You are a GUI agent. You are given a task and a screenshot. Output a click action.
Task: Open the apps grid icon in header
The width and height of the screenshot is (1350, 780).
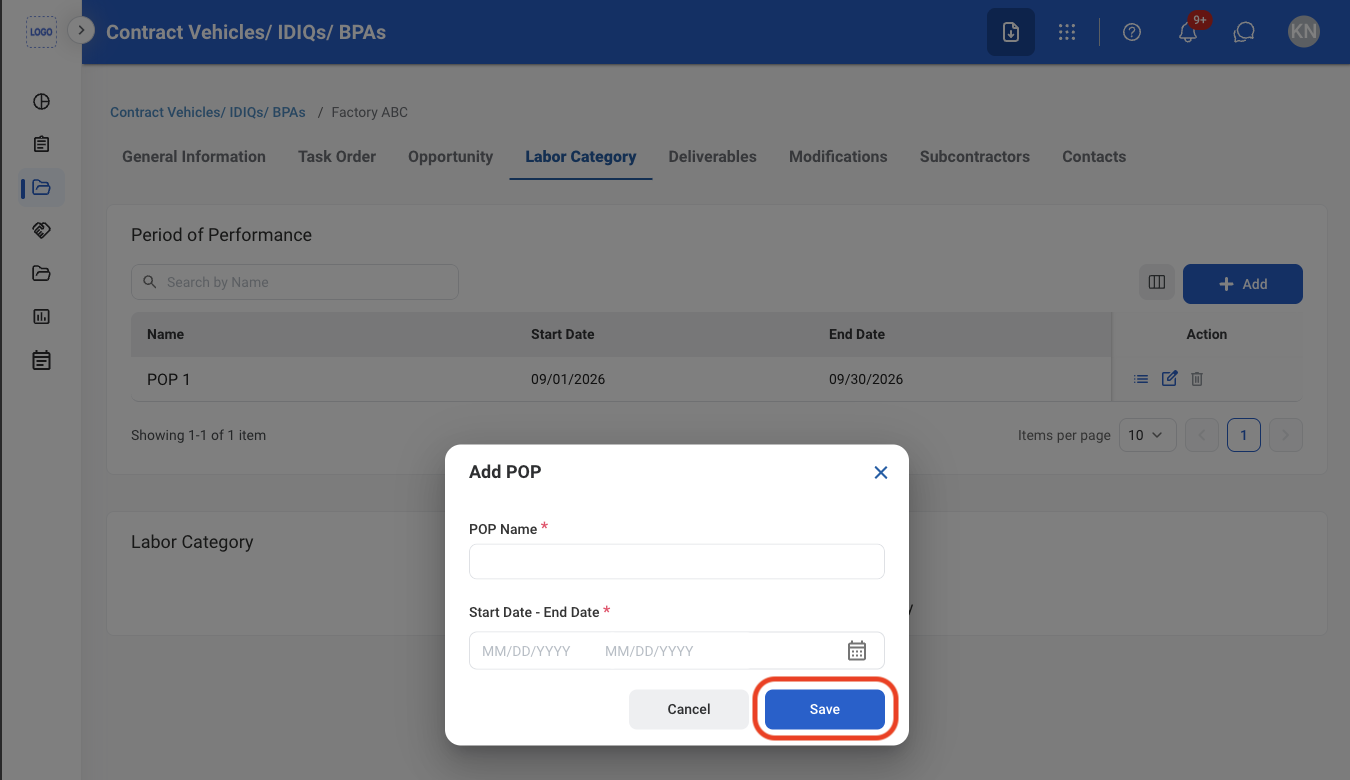tap(1067, 32)
